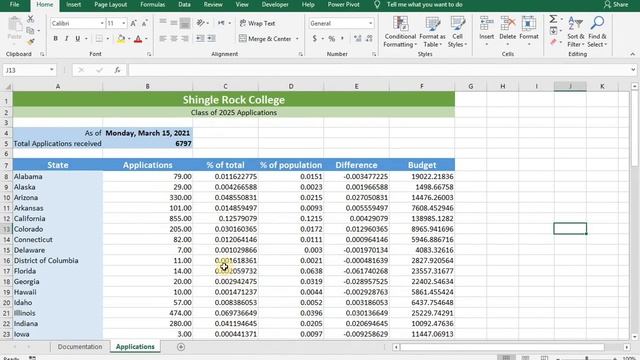Open the General number format dropdown
Screen dimensions: 640x360
coord(370,23)
